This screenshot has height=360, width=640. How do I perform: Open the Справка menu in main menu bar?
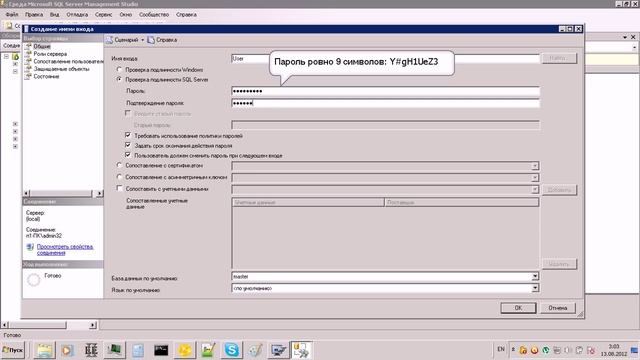[x=187, y=14]
